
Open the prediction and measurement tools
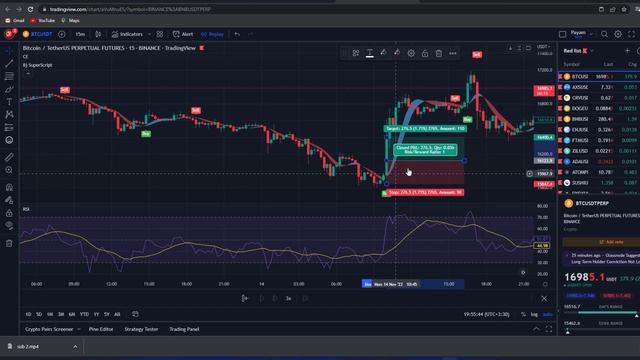pos(9,127)
